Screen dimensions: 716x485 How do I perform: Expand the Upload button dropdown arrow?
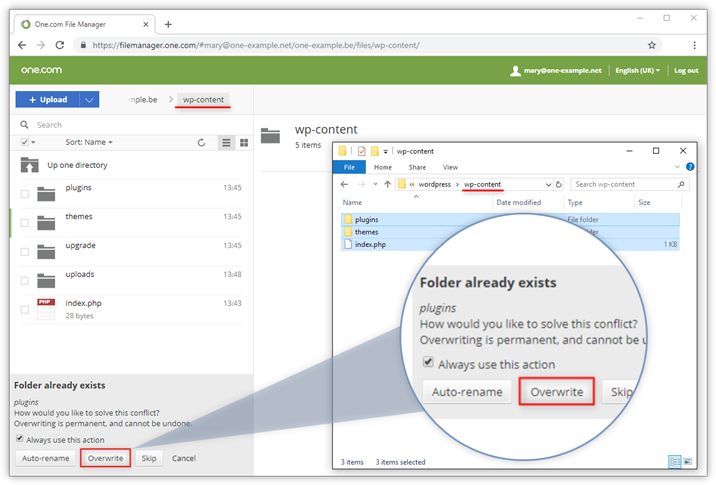90,100
